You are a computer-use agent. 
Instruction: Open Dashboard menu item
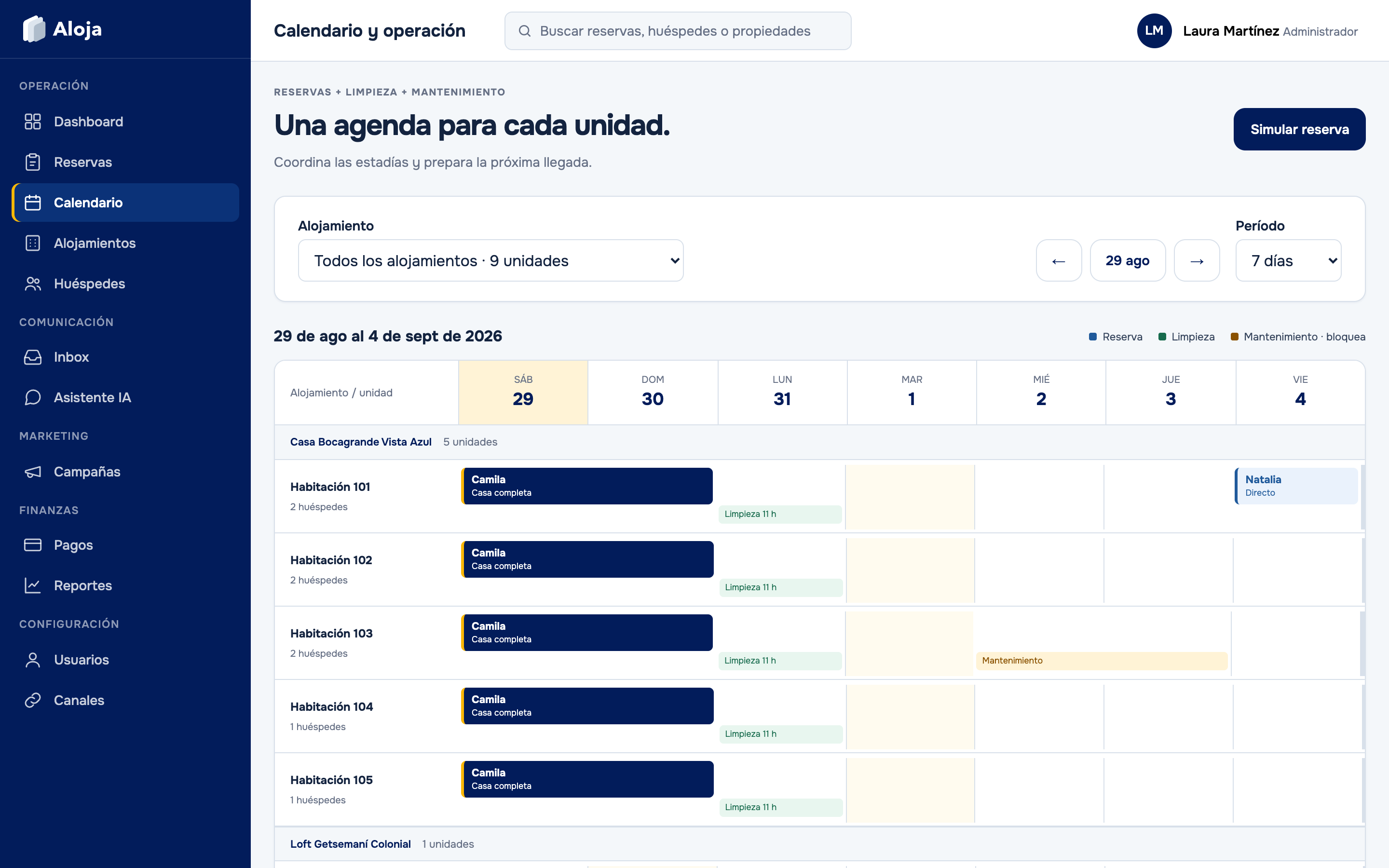125,122
